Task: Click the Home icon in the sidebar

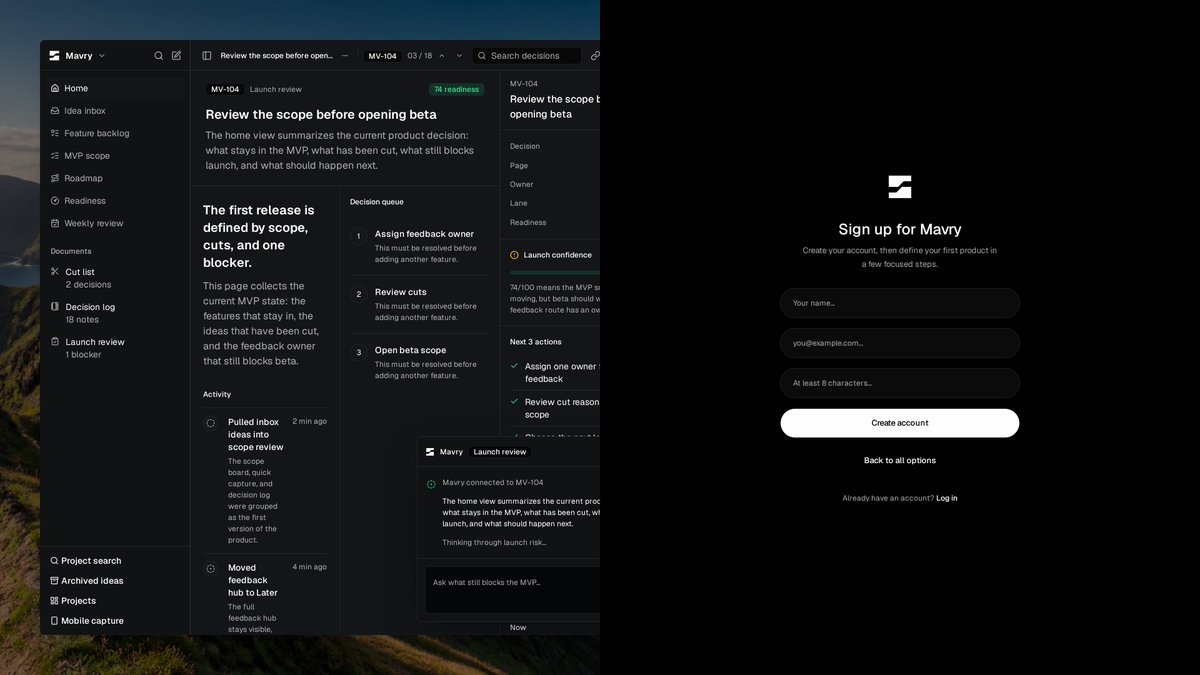Action: pos(56,88)
